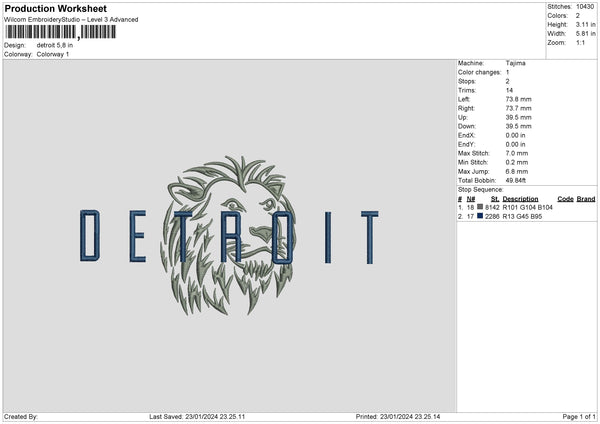Click the letter D in DETROIT
Image resolution: width=600 pixels, height=424 pixels.
(90, 236)
